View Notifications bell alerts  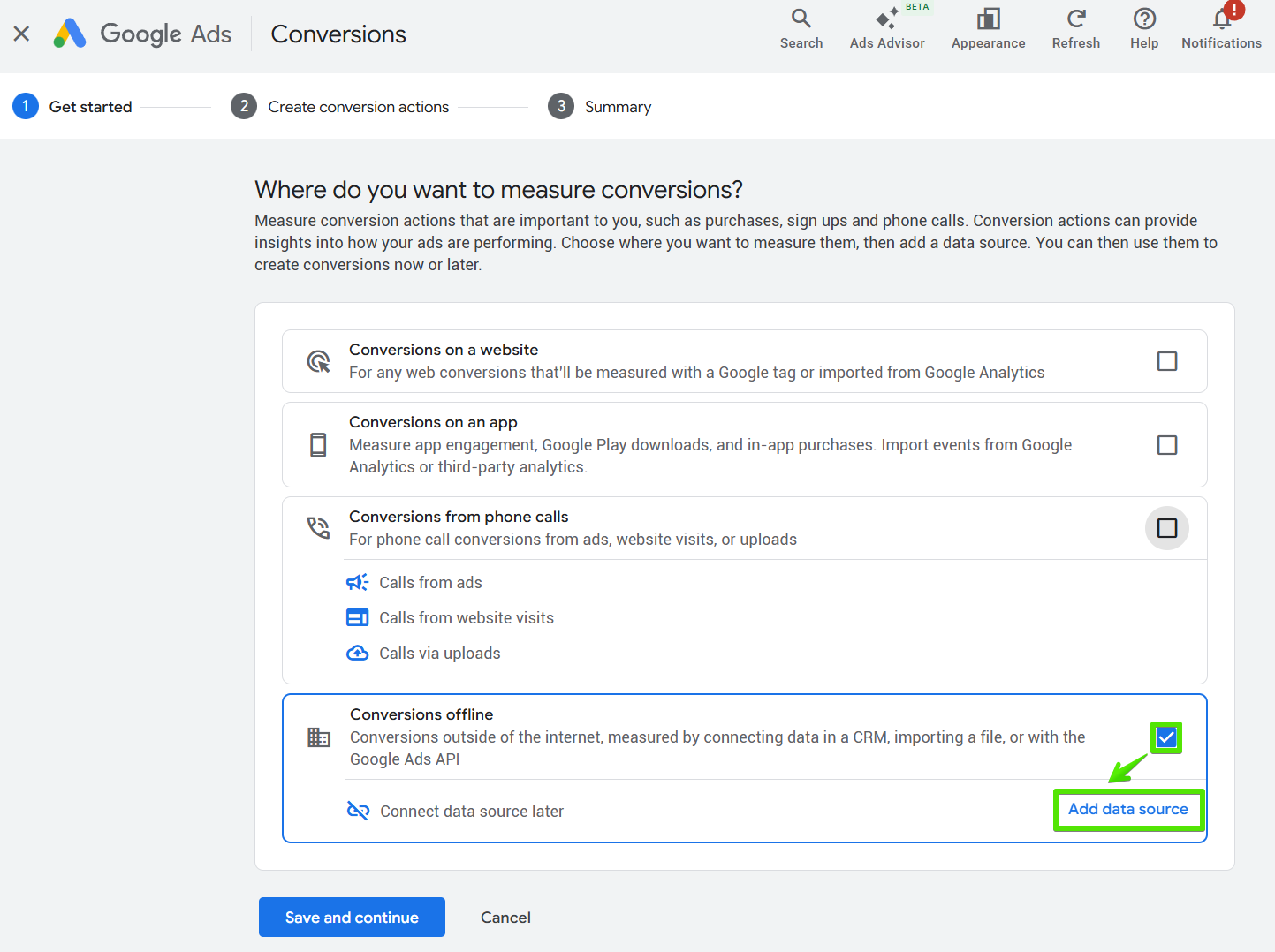tap(1221, 29)
